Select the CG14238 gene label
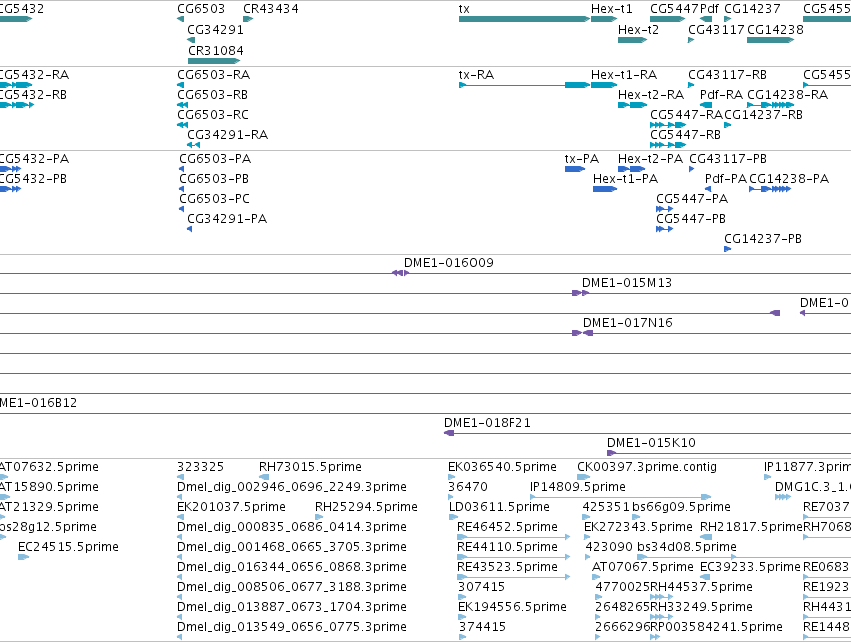Image resolution: width=851 pixels, height=642 pixels. point(775,29)
